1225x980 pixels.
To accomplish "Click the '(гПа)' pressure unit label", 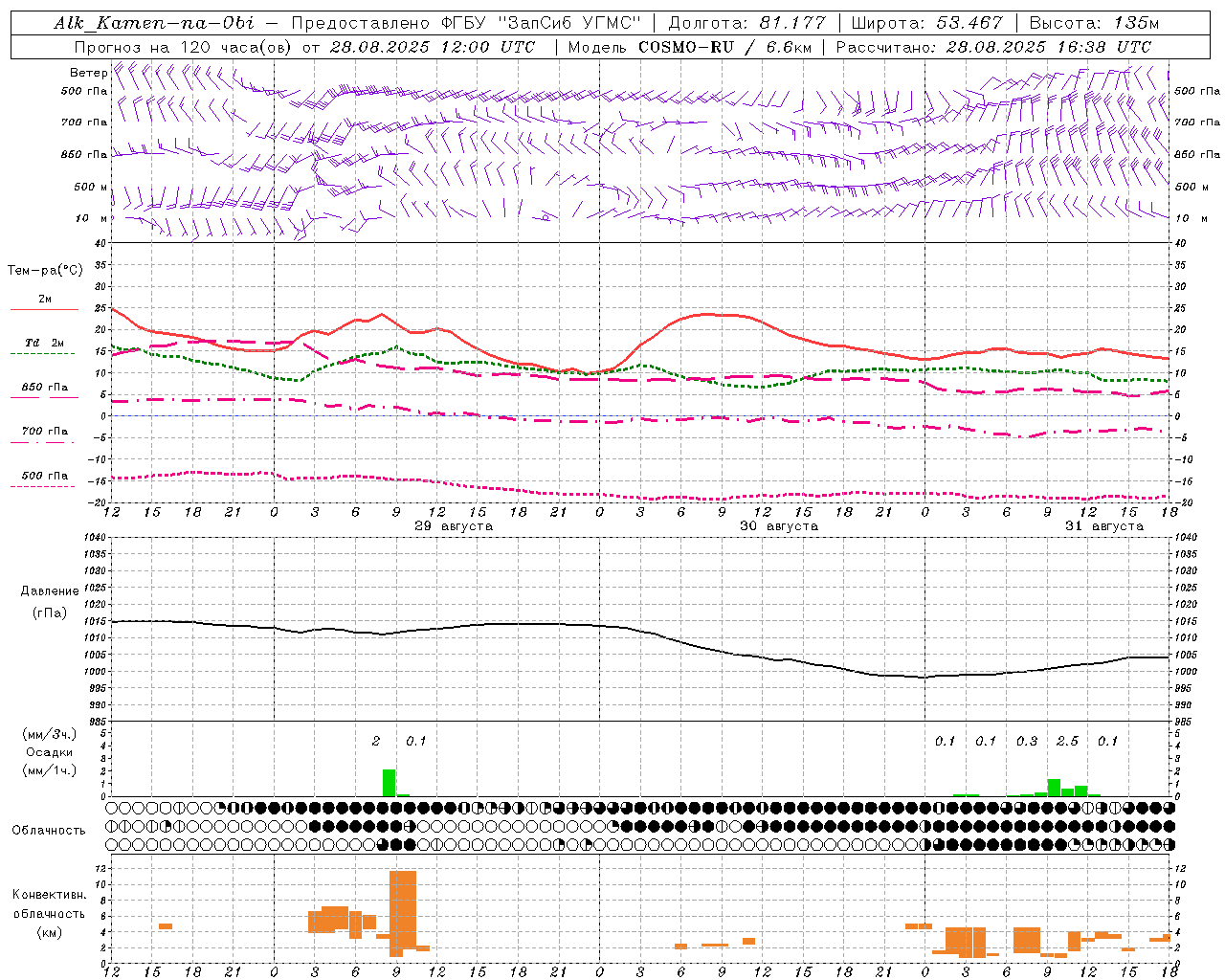I will [x=50, y=613].
